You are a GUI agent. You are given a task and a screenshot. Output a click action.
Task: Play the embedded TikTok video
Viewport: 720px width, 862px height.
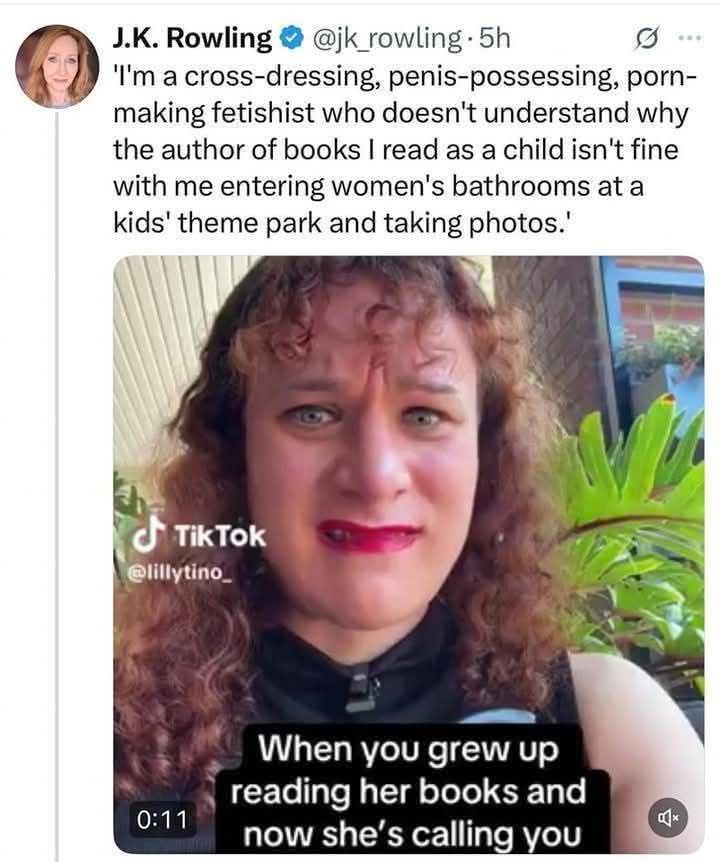pyautogui.click(x=408, y=450)
